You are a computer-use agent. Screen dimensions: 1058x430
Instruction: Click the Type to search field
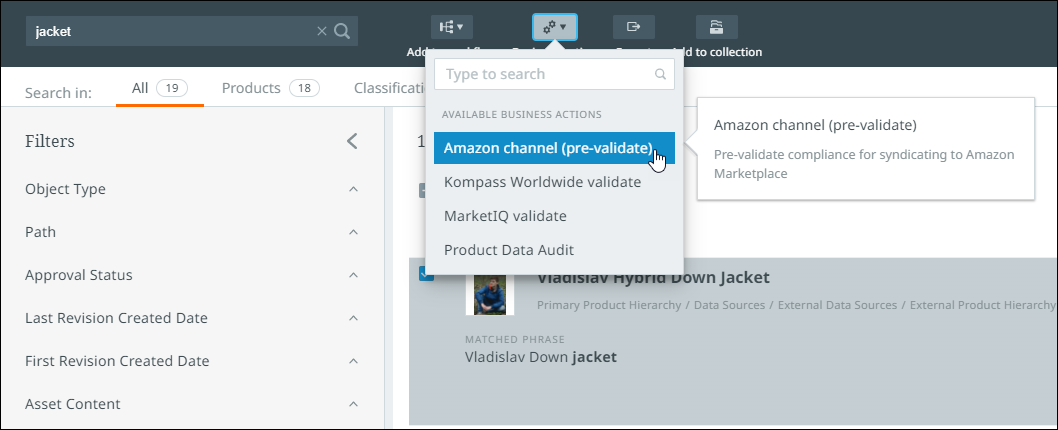[x=546, y=74]
